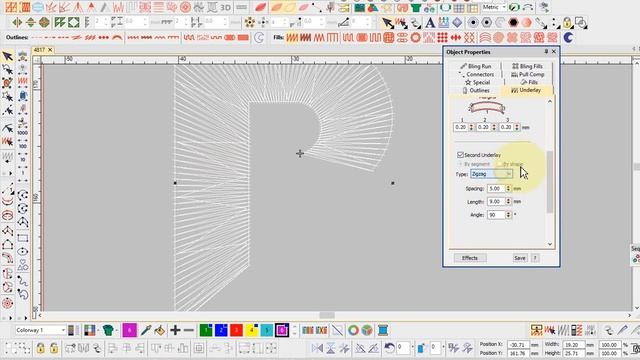The height and width of the screenshot is (360, 640).
Task: Click the color picker eyedropper icon
Action: [x=146, y=330]
